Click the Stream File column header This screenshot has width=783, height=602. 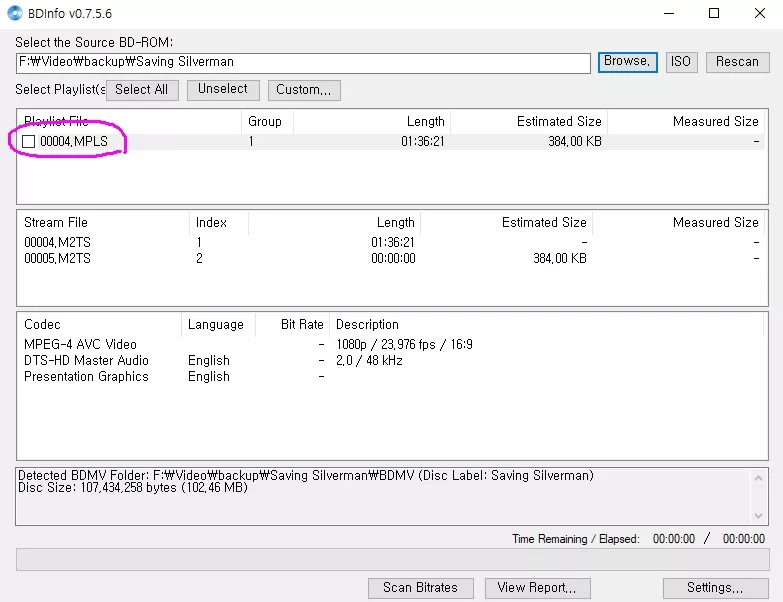[x=104, y=223]
